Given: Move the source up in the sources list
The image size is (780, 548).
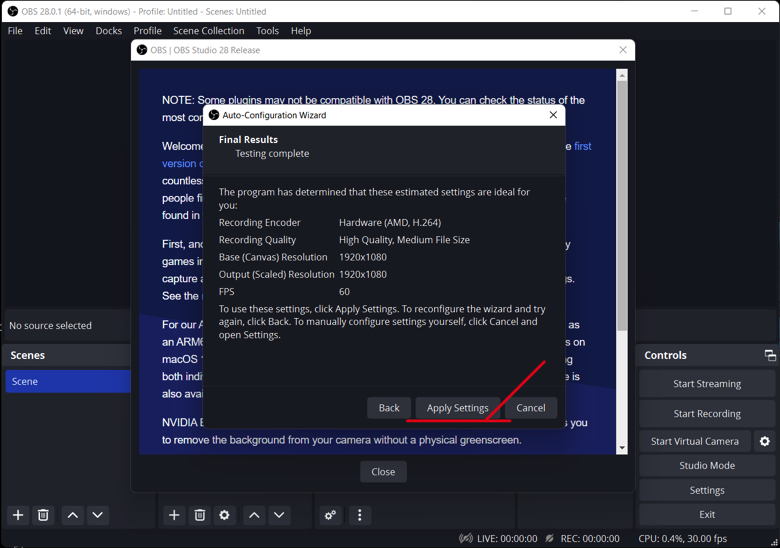Looking at the screenshot, I should [254, 515].
